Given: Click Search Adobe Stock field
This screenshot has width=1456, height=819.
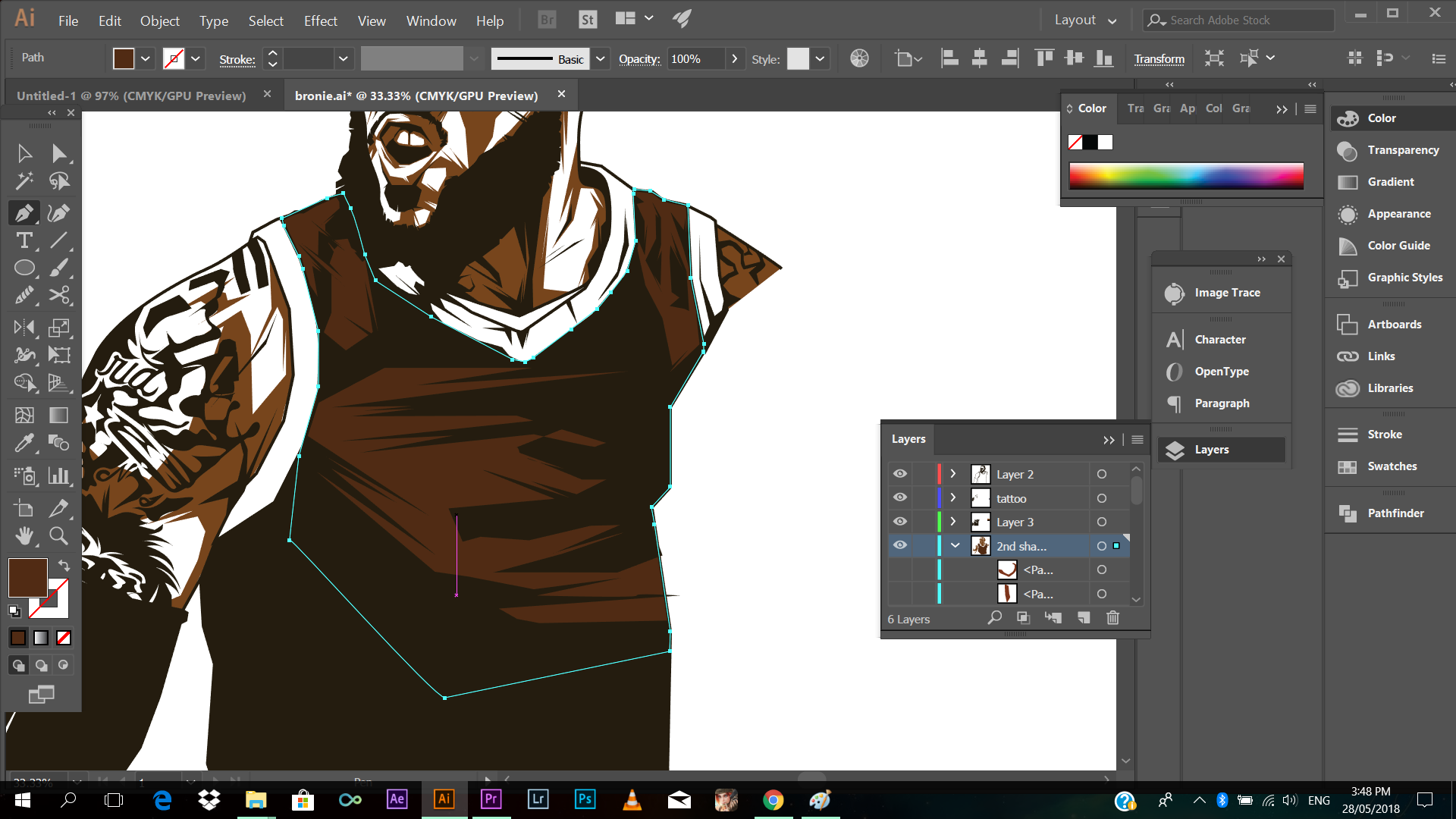Looking at the screenshot, I should tap(1238, 20).
